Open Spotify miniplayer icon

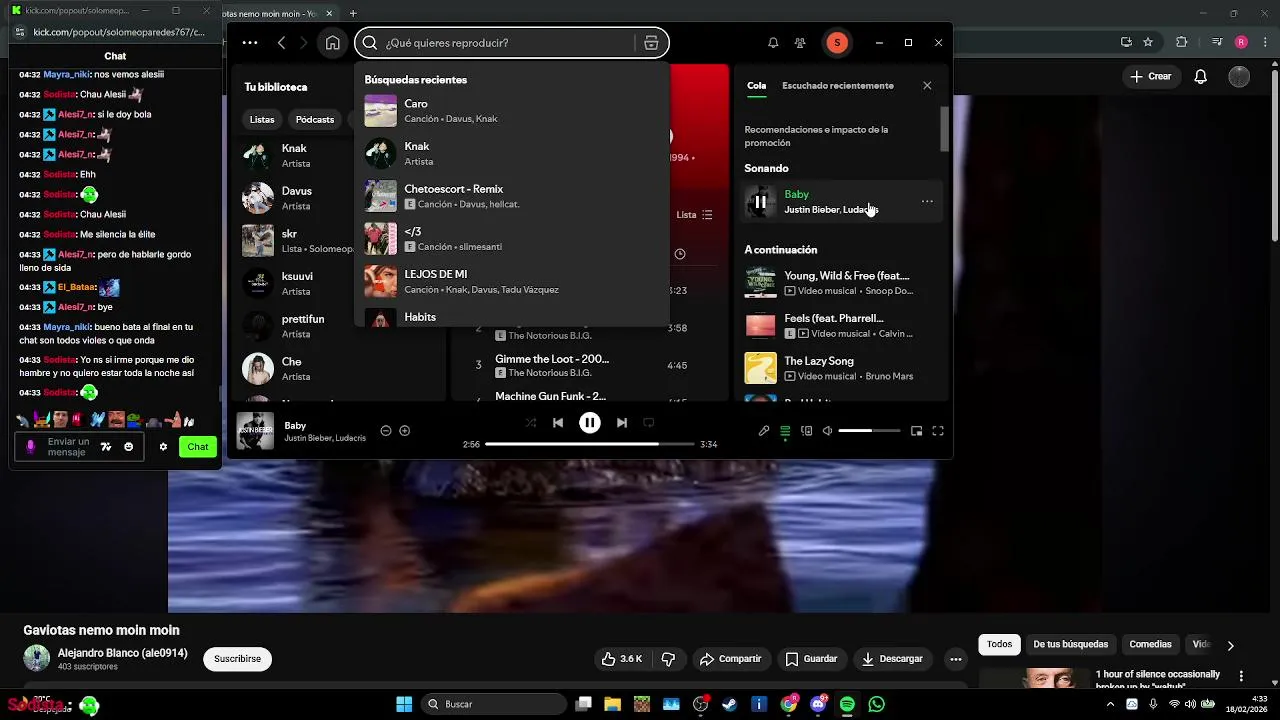coord(916,431)
